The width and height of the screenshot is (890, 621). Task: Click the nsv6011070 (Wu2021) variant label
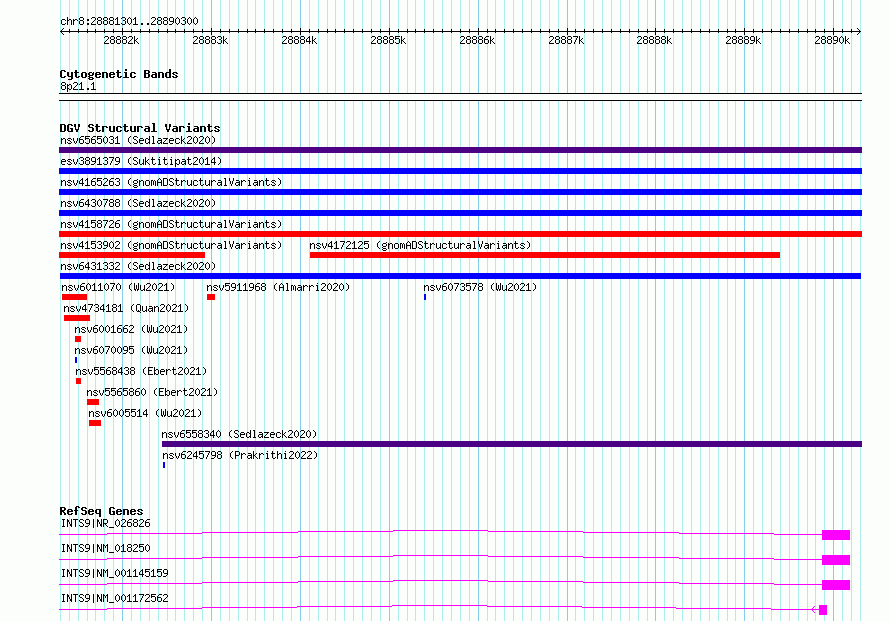tap(118, 287)
